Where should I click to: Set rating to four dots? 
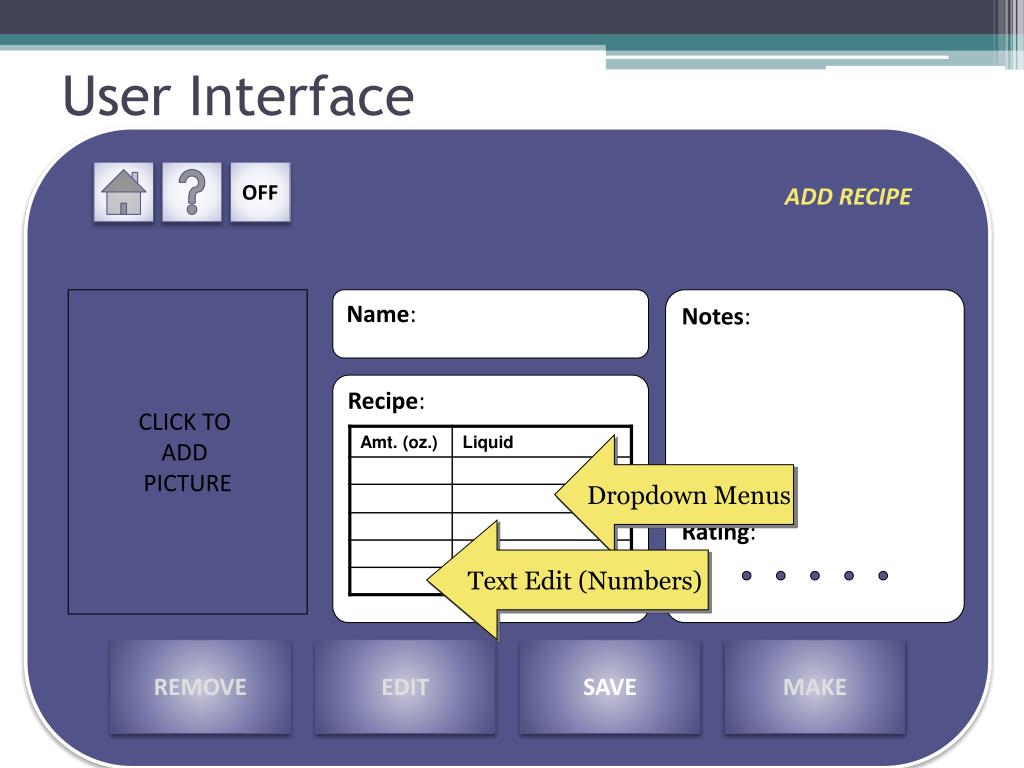(x=849, y=575)
